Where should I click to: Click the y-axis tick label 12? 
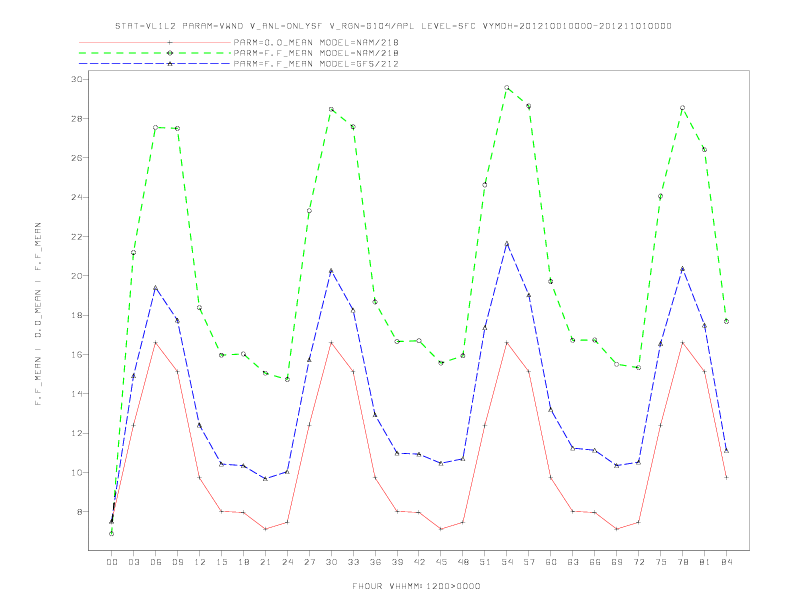77,433
